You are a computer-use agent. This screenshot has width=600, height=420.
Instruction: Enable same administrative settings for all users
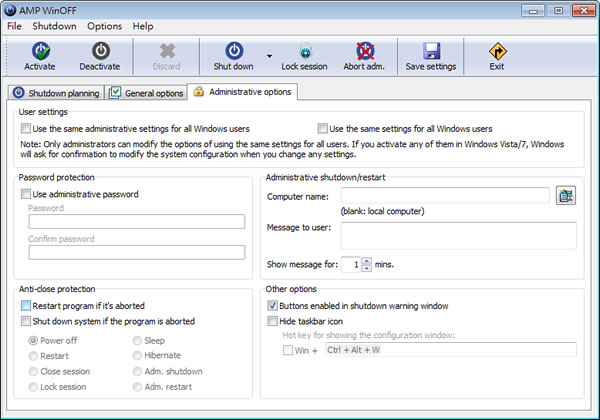pyautogui.click(x=26, y=128)
